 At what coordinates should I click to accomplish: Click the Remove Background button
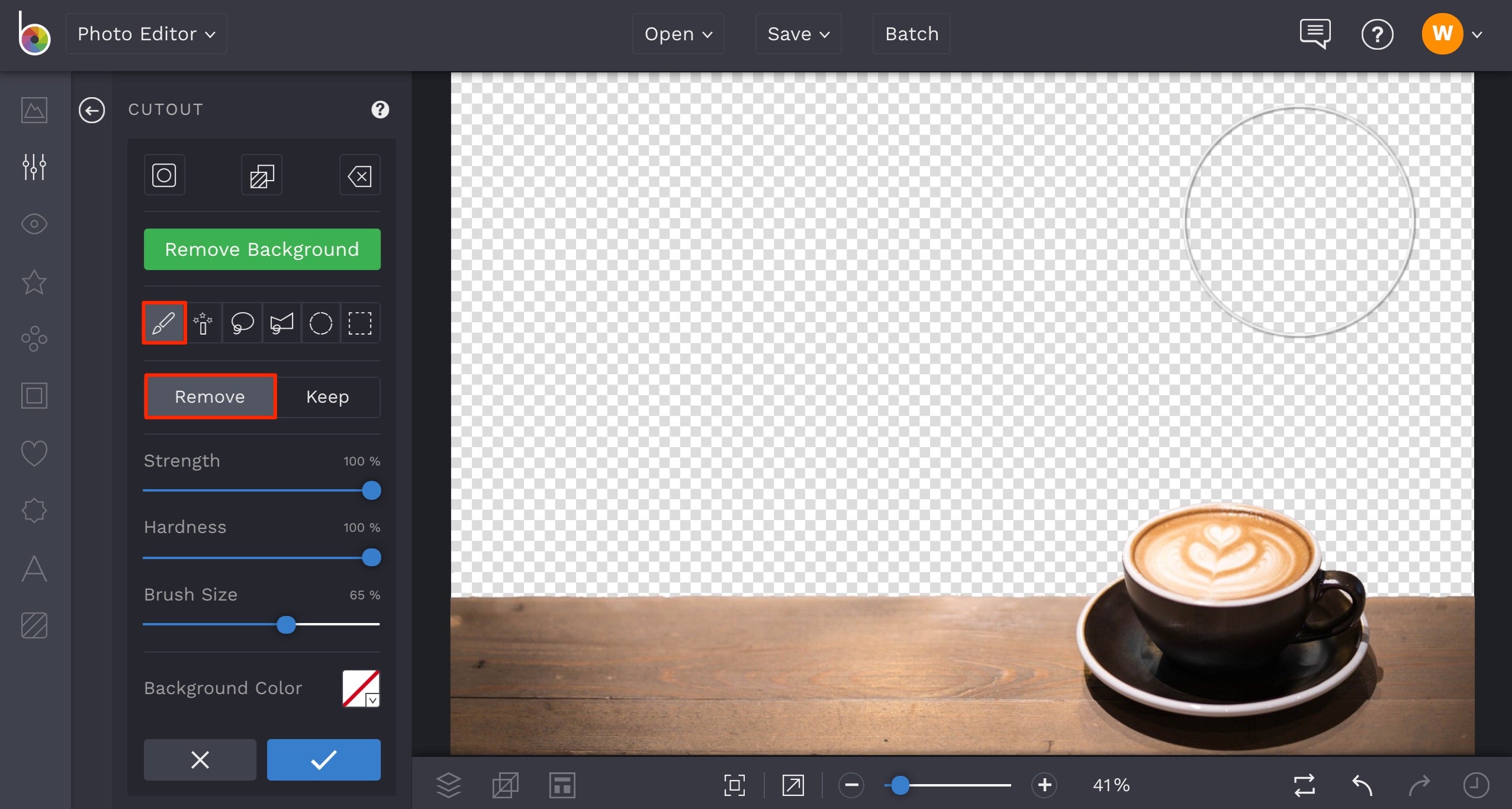tap(262, 249)
